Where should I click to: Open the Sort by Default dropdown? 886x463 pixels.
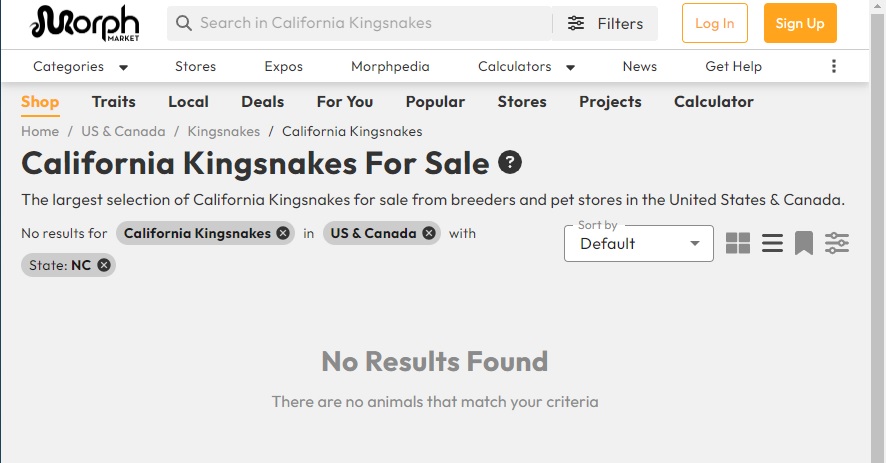[x=639, y=244]
